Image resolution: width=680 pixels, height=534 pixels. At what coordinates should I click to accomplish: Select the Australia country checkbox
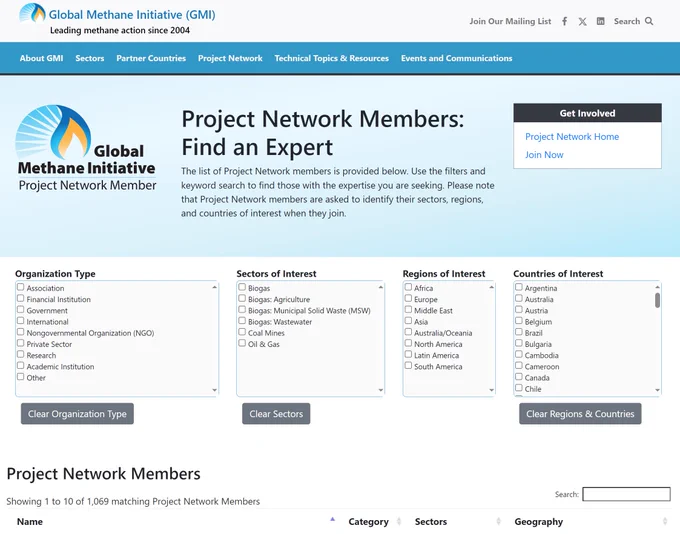(x=519, y=298)
